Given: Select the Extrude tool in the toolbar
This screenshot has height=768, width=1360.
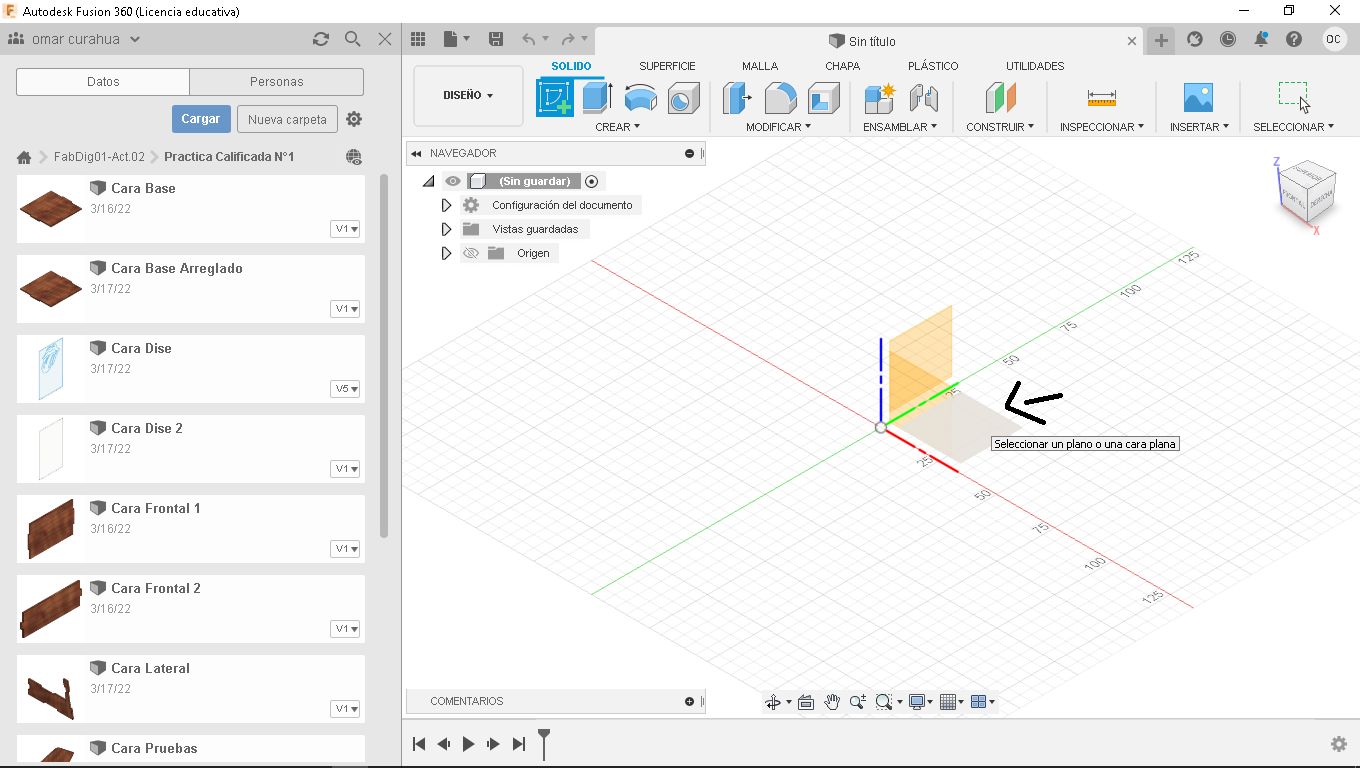Looking at the screenshot, I should [x=597, y=98].
